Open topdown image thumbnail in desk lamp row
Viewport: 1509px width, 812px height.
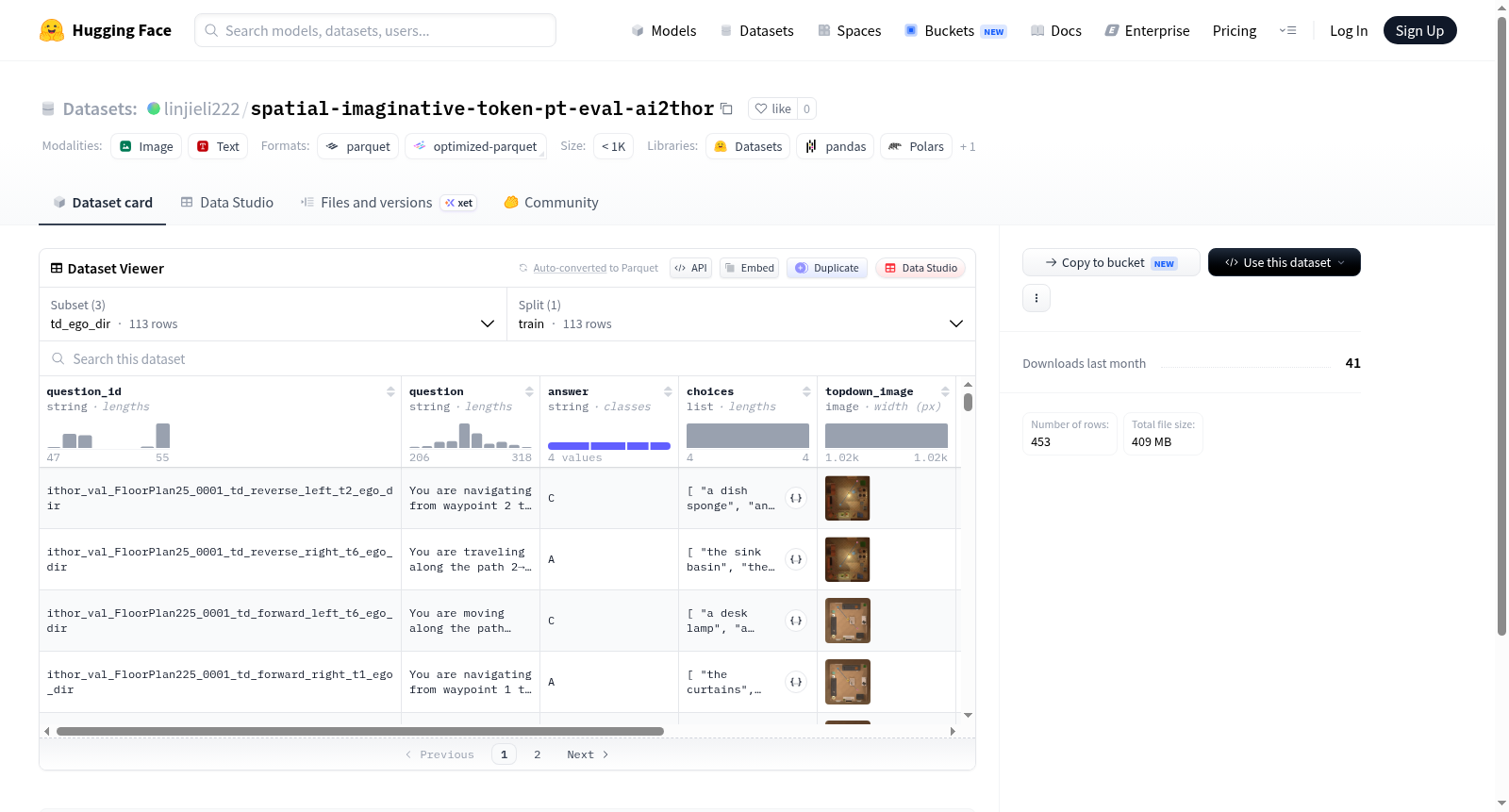(x=848, y=621)
